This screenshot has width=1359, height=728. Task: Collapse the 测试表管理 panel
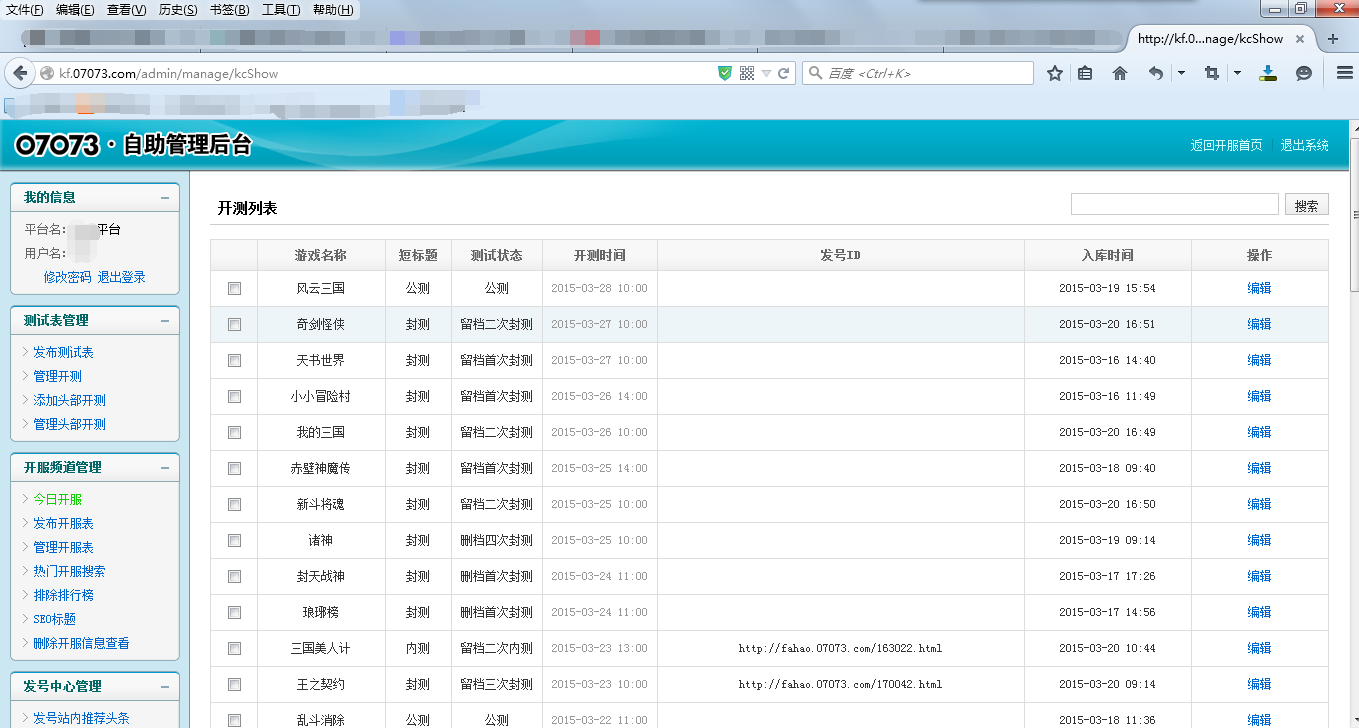164,321
